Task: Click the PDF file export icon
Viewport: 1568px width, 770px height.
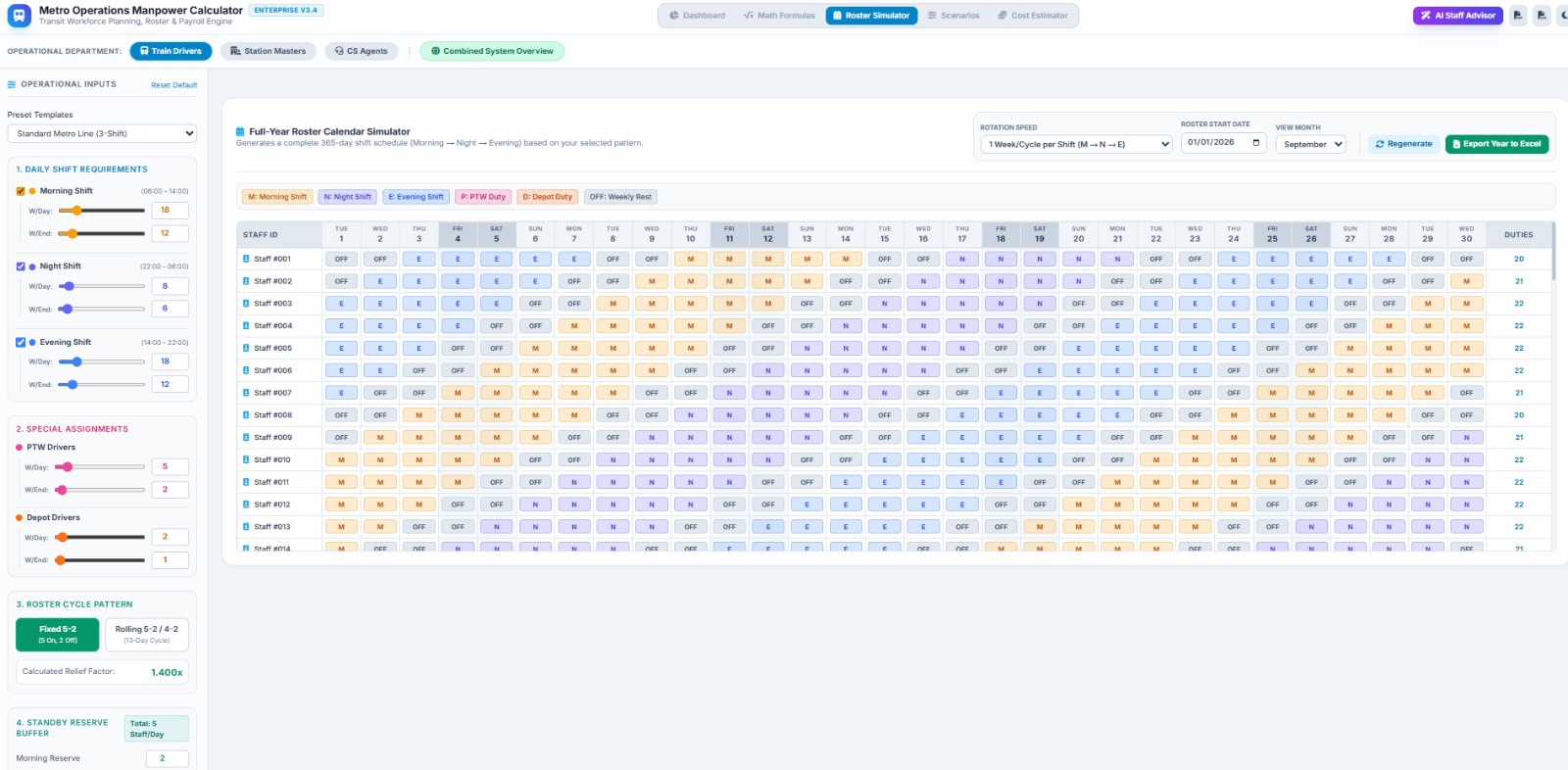Action: coord(1518,16)
